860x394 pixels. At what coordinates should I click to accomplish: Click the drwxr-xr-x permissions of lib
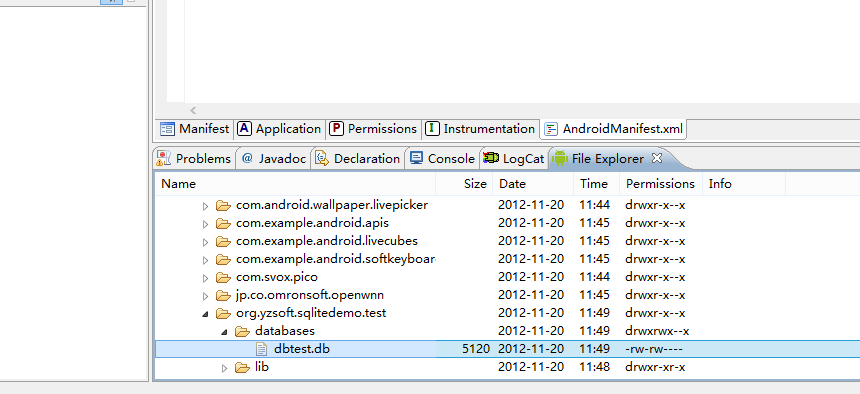click(x=655, y=367)
